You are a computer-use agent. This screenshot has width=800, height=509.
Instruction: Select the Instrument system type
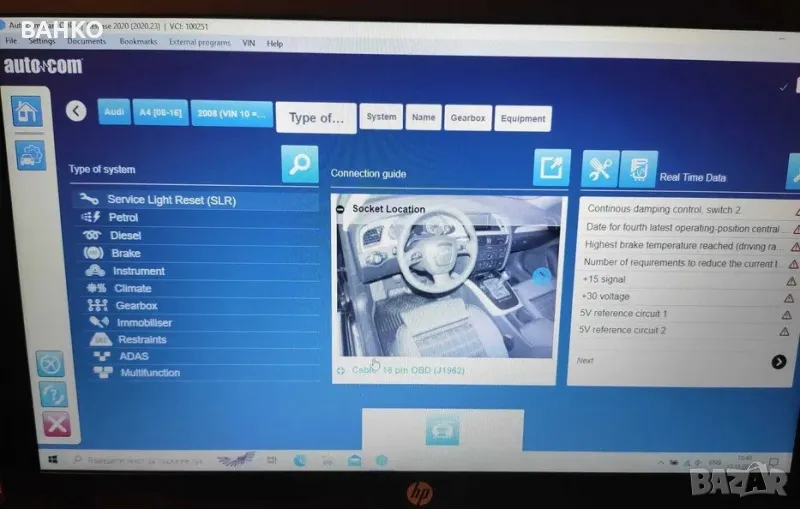[x=201, y=271]
